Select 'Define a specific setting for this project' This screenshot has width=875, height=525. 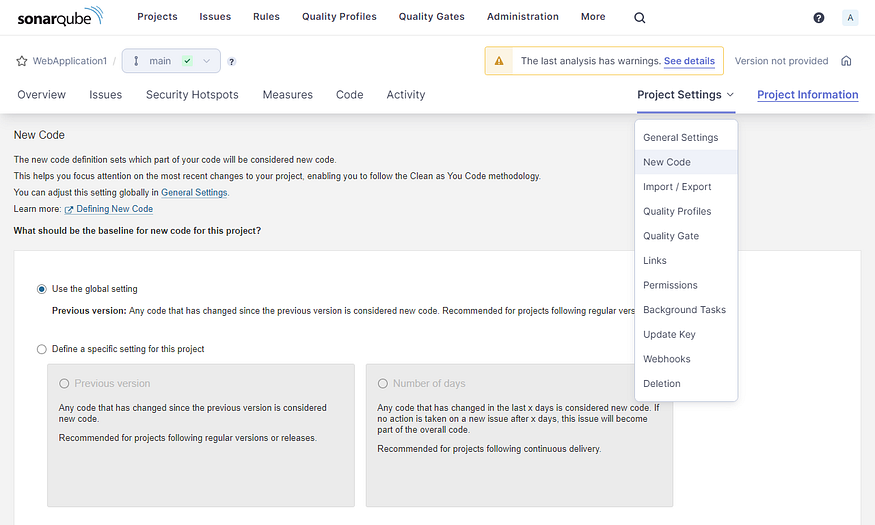tap(42, 349)
